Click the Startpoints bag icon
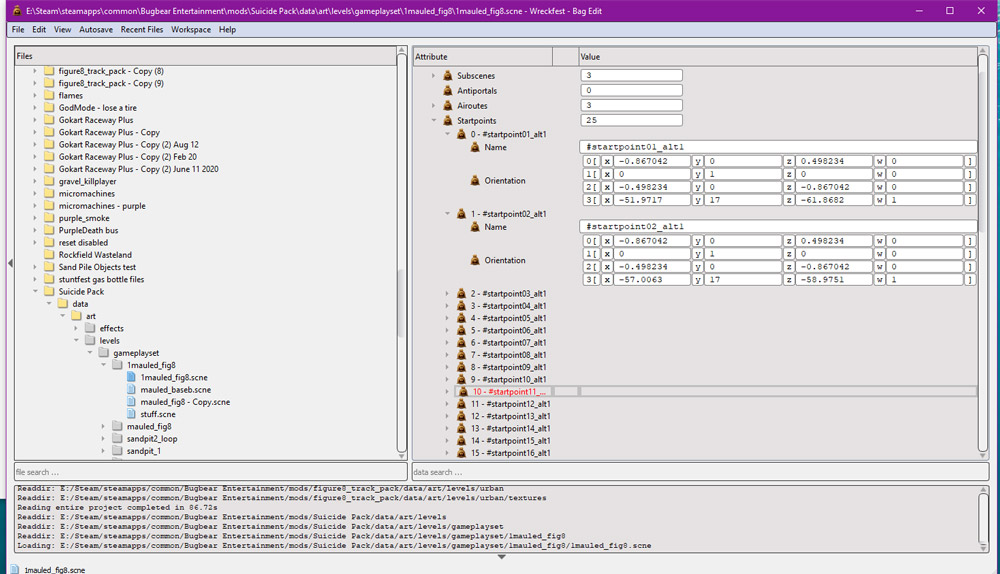1000x574 pixels. (448, 120)
